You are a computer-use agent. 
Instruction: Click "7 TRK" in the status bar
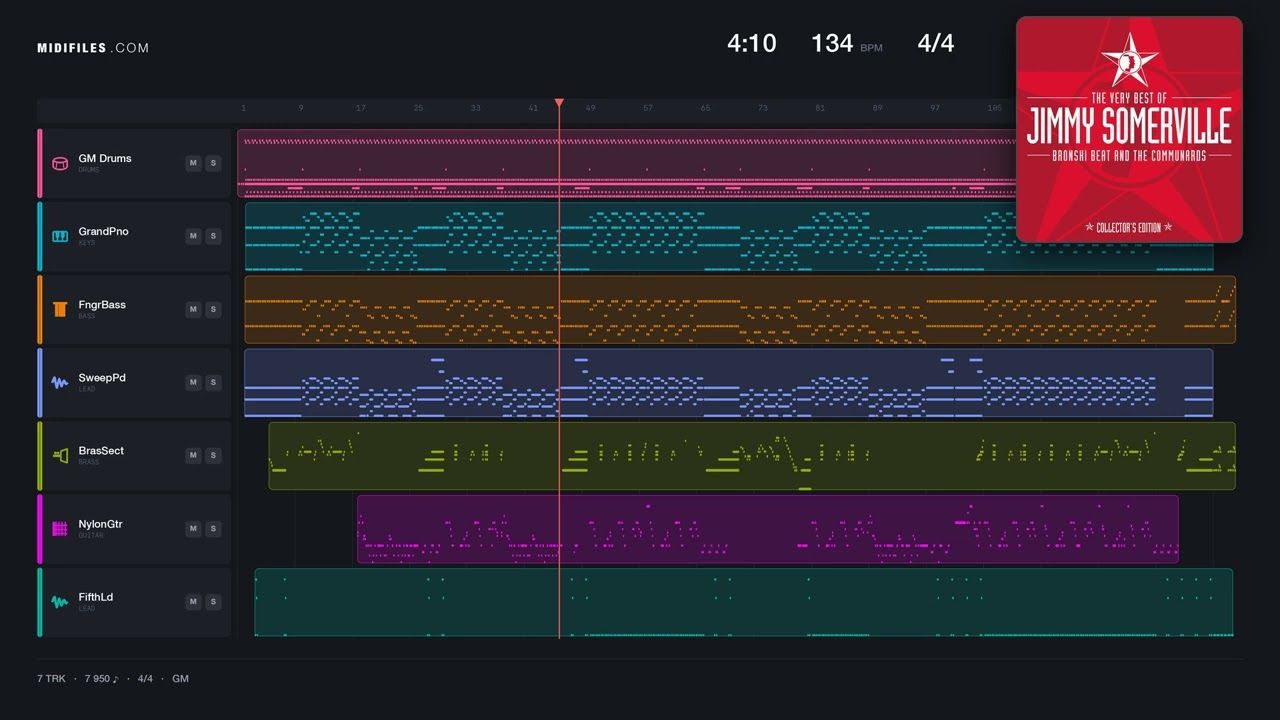51,678
